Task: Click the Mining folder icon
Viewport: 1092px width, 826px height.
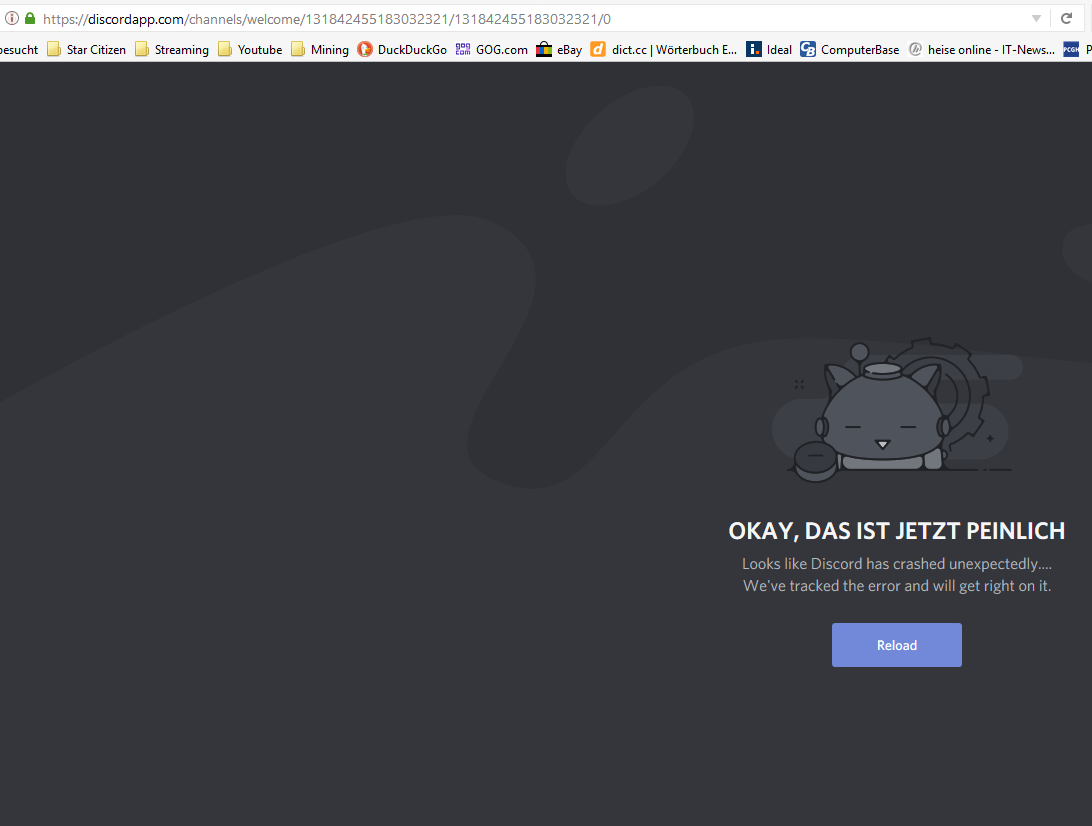Action: 298,49
